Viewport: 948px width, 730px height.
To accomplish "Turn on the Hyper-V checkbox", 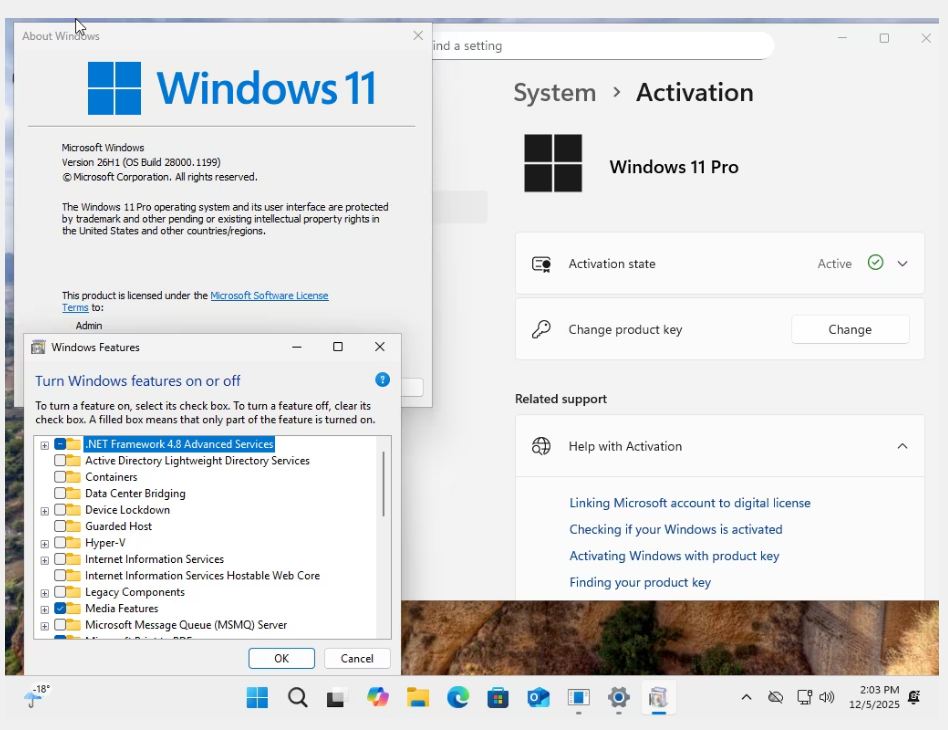I will (x=60, y=543).
